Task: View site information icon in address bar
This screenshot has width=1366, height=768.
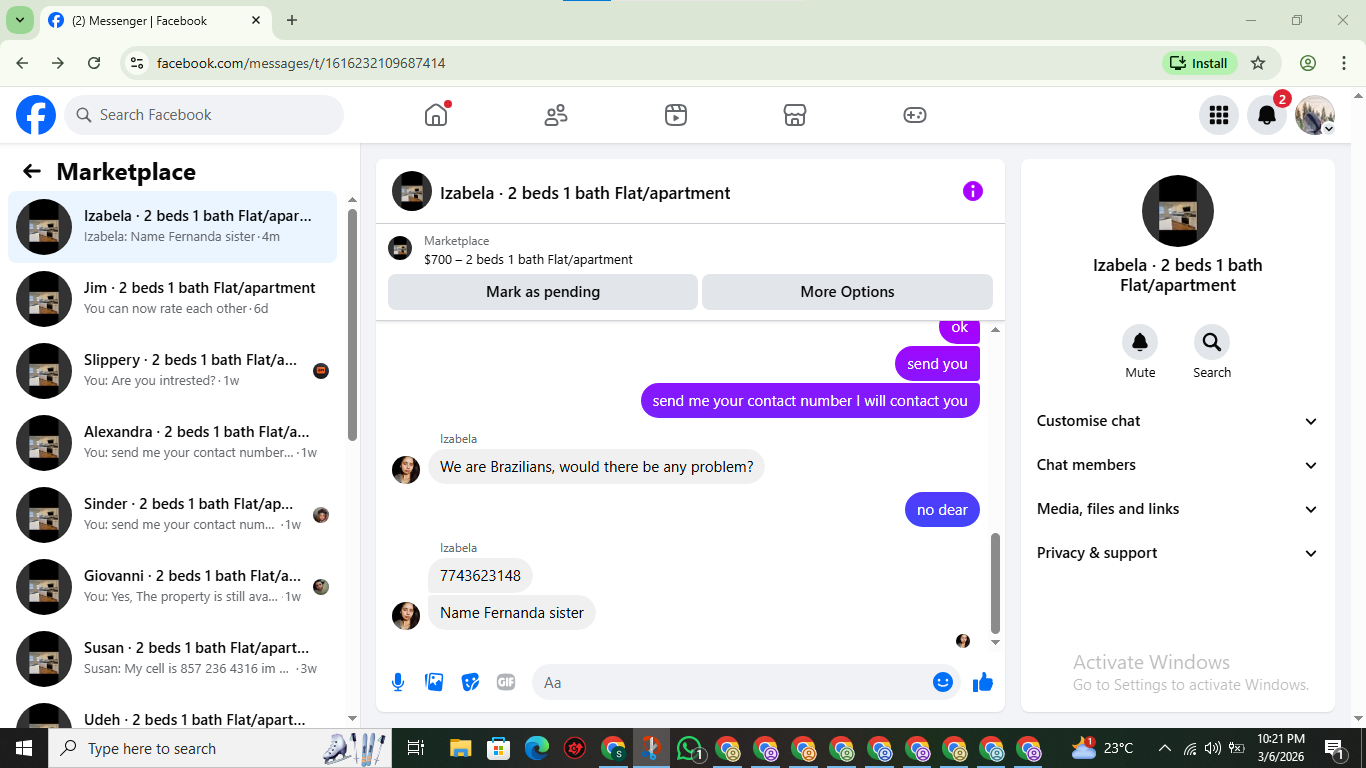Action: coord(138,63)
